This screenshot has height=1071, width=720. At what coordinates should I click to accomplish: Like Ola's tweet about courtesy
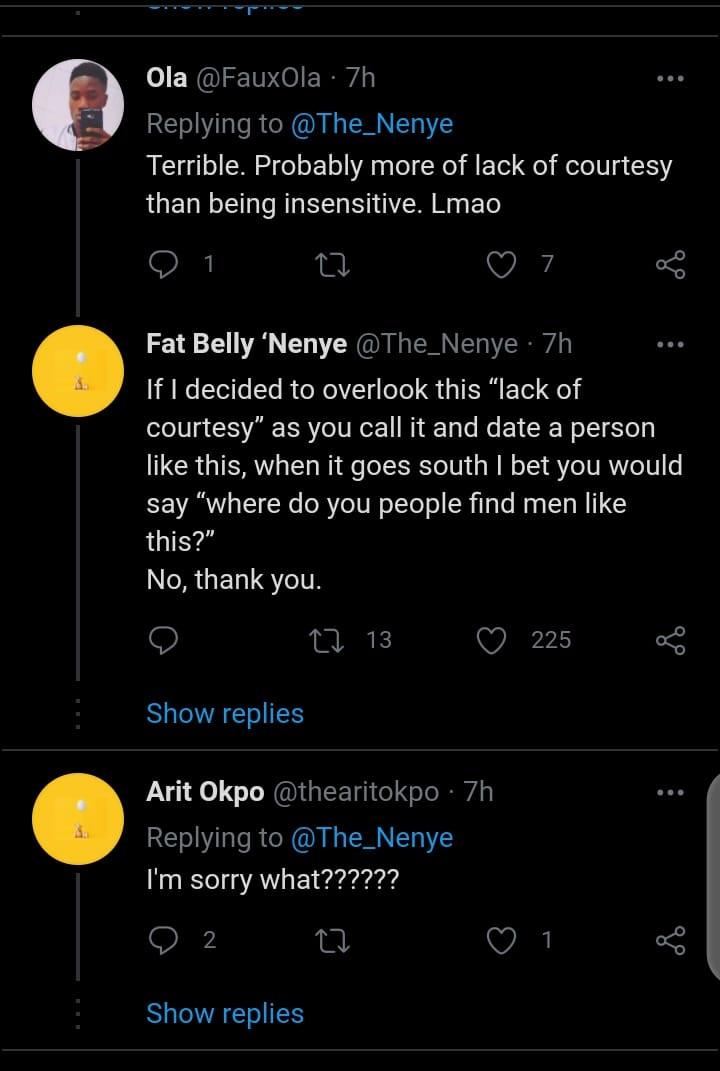500,264
